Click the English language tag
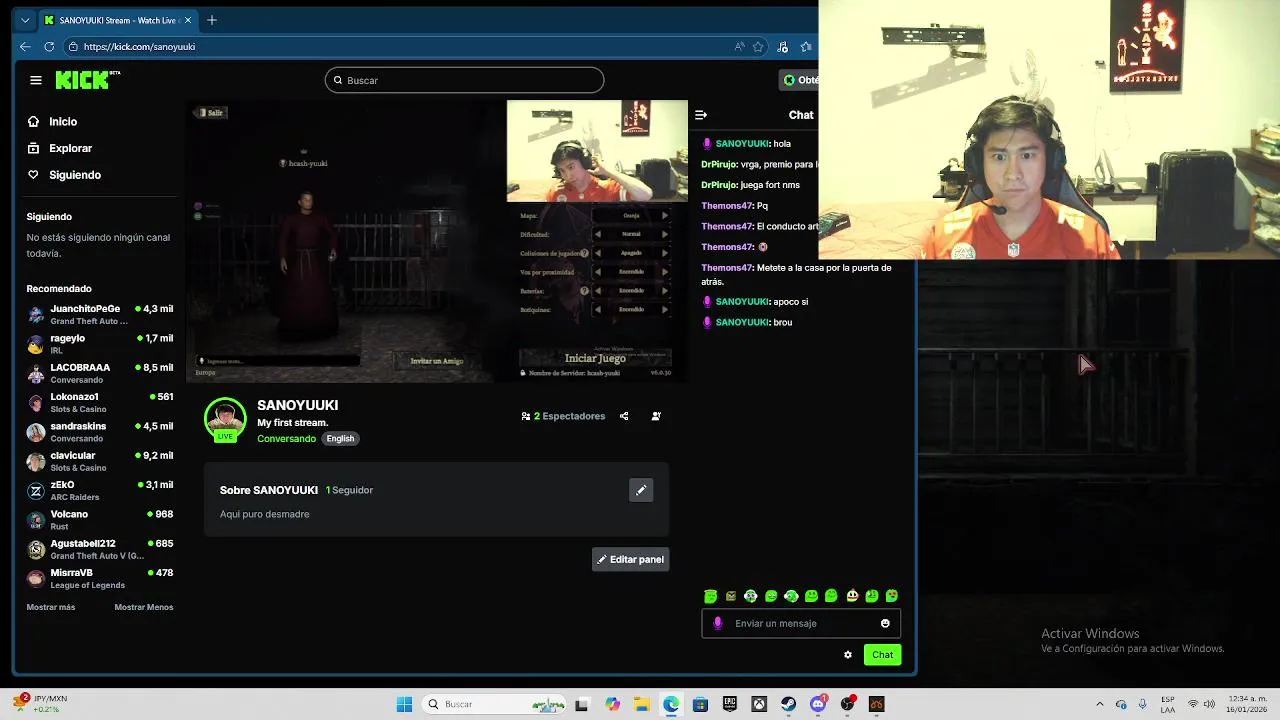Viewport: 1280px width, 720px height. pyautogui.click(x=340, y=439)
